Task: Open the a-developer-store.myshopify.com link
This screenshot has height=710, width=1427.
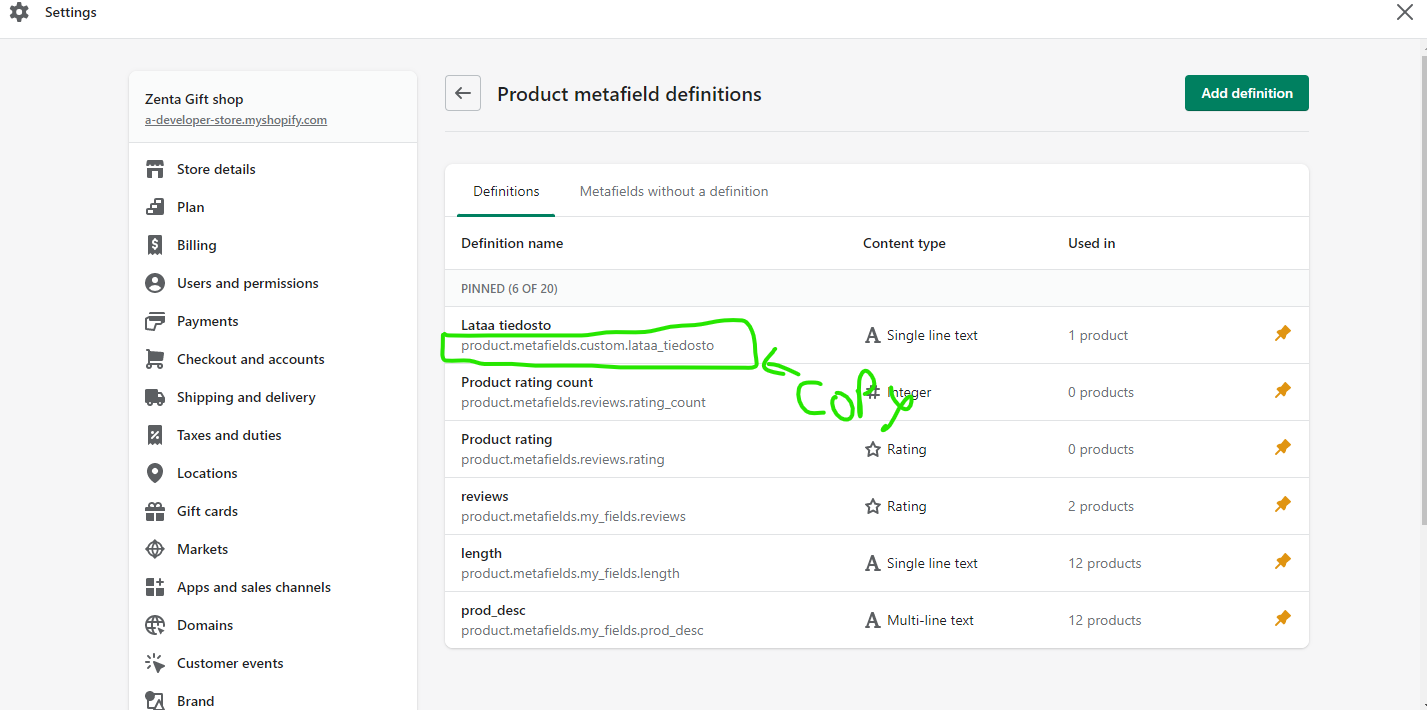Action: [x=236, y=120]
